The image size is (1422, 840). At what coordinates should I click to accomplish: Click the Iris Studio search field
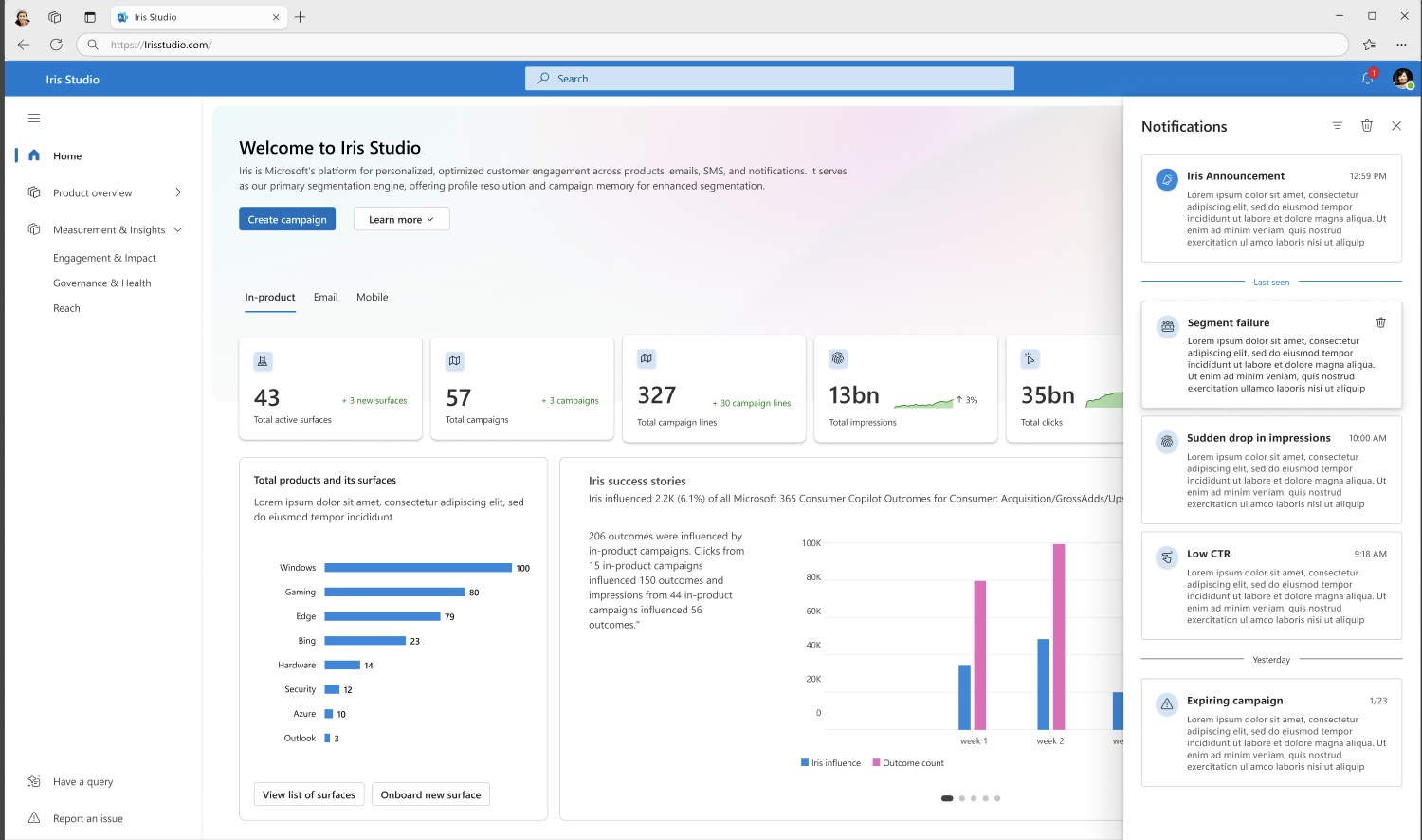point(770,79)
